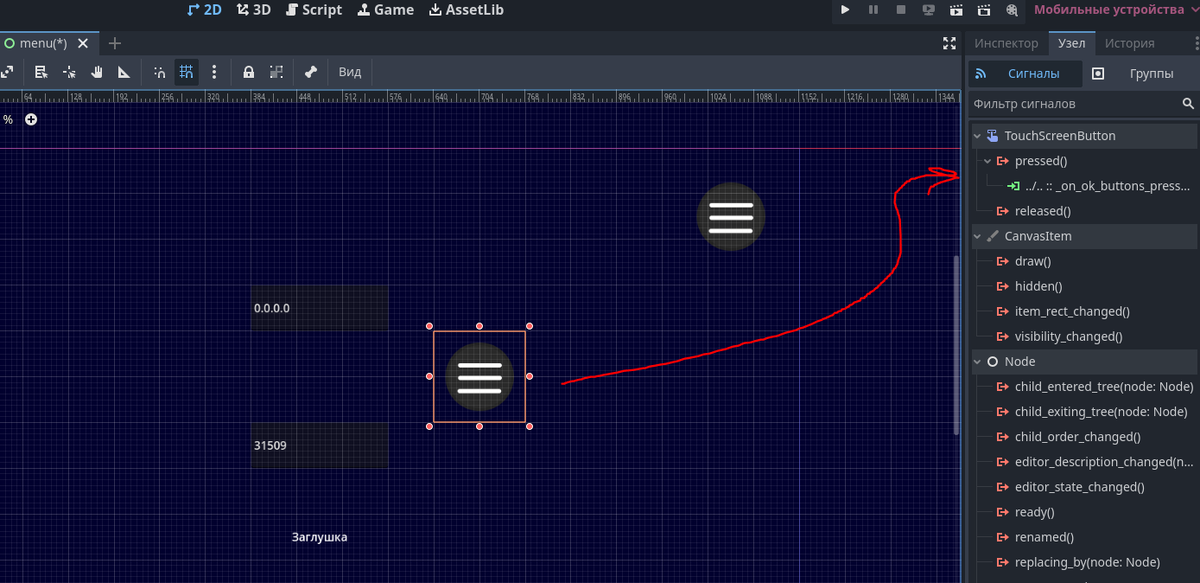Run a specific scene clapperboard icon
Viewport: 1200px width, 583px height.
coord(984,10)
